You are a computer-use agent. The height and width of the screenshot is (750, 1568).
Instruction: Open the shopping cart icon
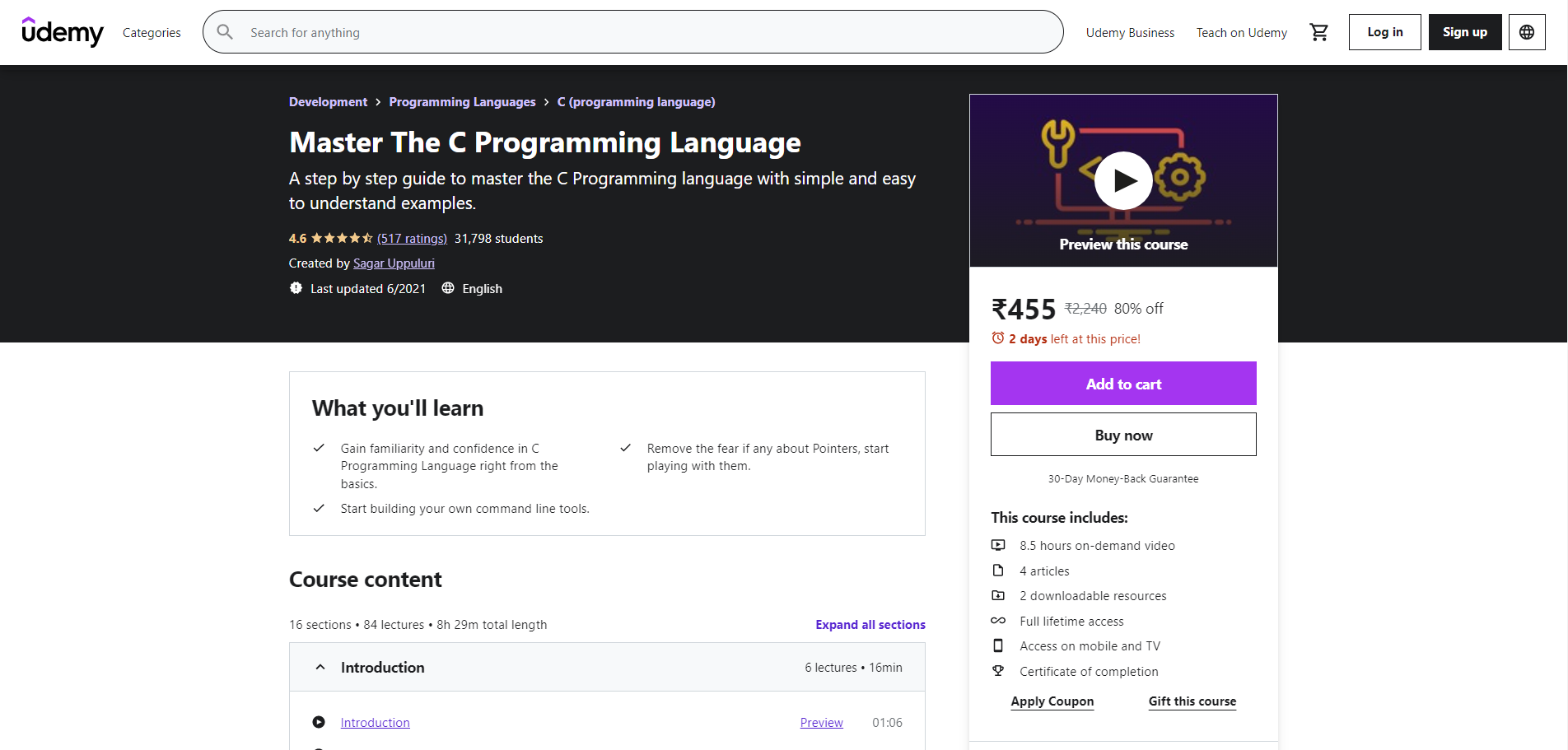pos(1319,32)
